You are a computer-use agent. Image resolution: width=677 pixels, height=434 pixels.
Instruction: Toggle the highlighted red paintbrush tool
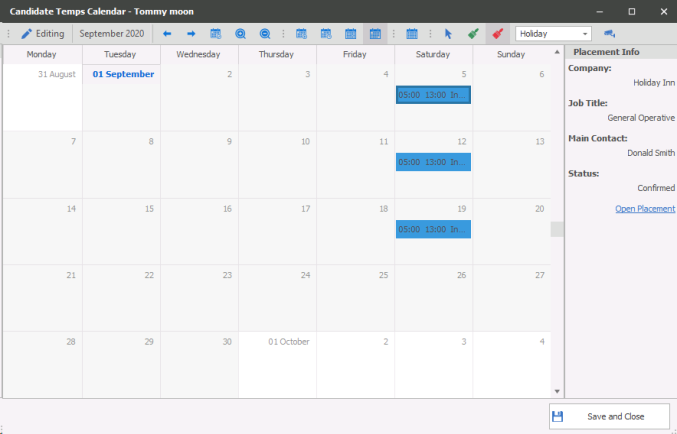pyautogui.click(x=497, y=34)
